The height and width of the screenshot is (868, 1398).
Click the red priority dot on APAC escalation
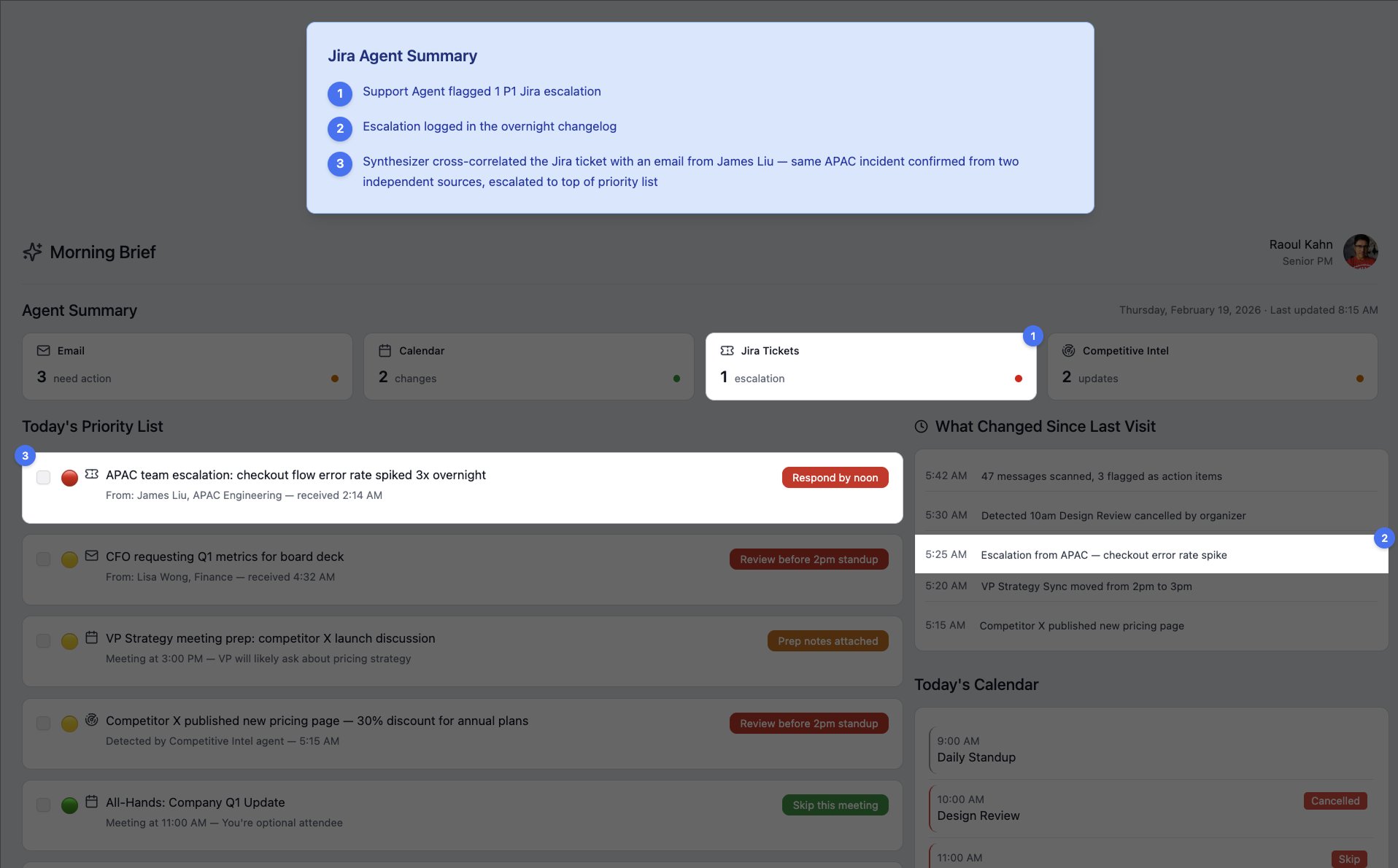(x=69, y=477)
